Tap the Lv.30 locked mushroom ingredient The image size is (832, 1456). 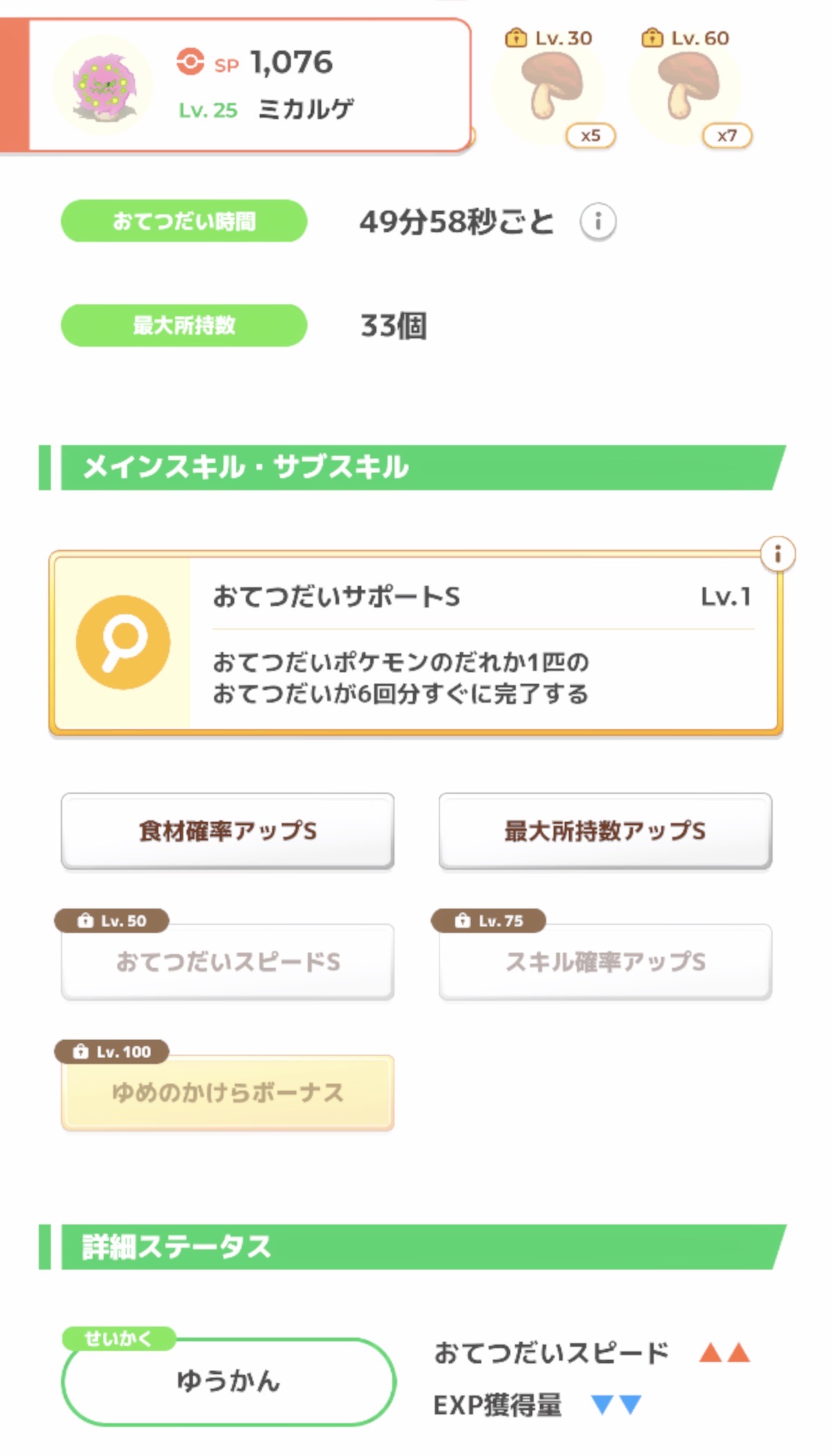point(551,87)
